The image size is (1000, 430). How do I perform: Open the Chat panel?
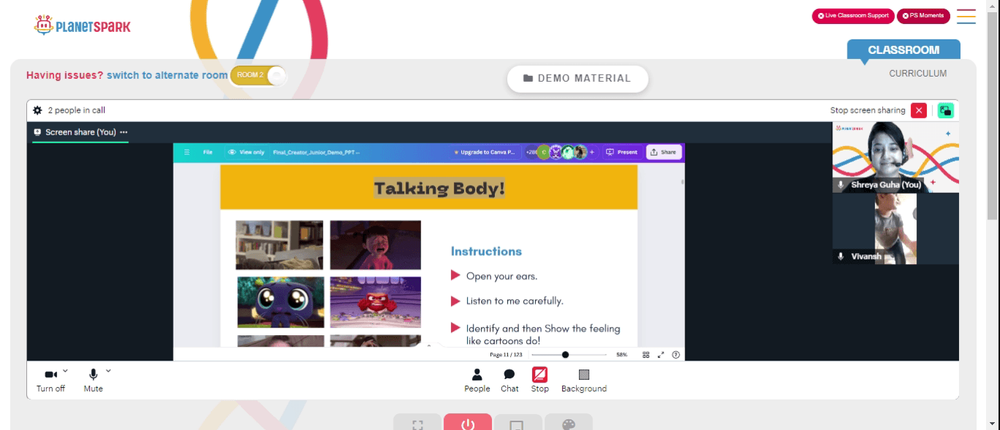(x=509, y=380)
